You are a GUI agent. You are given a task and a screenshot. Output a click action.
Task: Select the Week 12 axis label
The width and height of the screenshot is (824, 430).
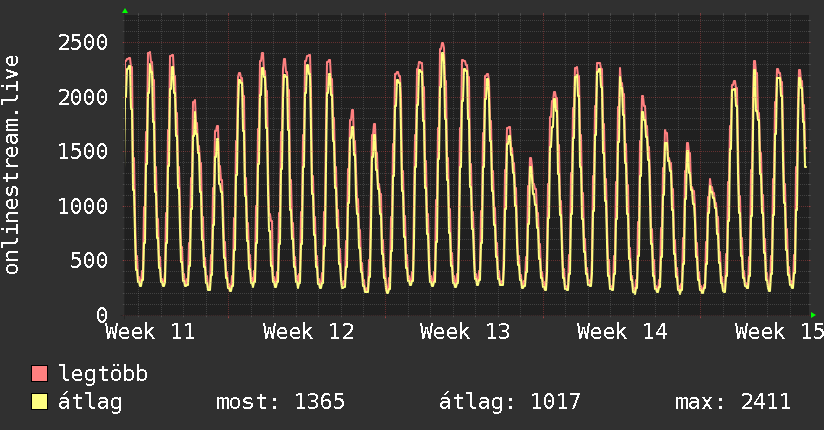(308, 332)
